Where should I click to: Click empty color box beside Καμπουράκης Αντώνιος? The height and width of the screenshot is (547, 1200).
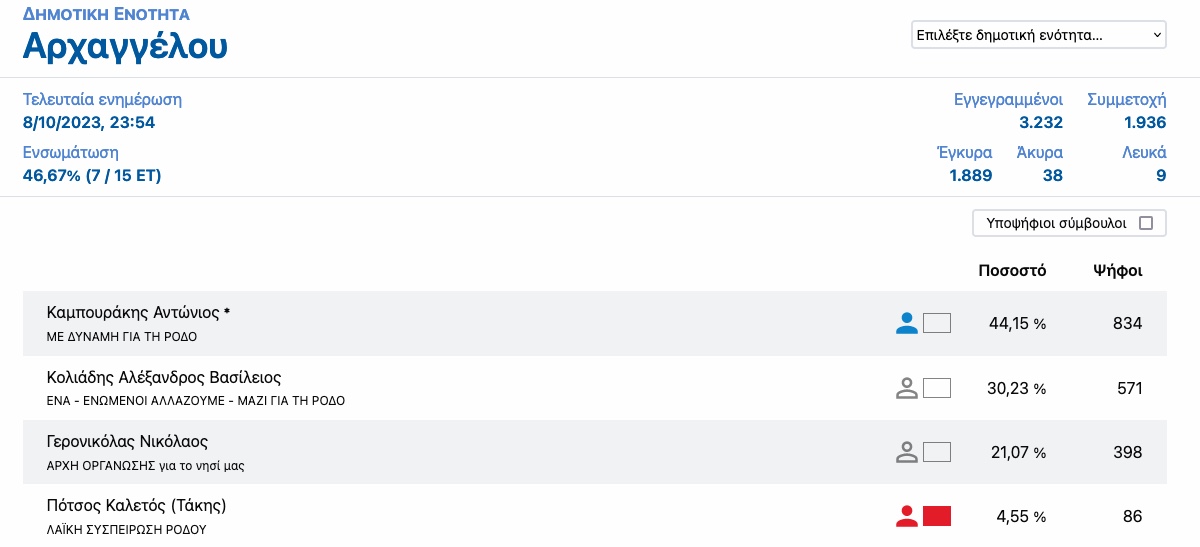[937, 323]
